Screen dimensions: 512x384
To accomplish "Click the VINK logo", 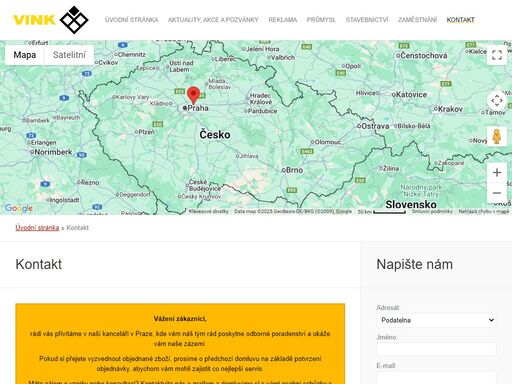I will (51, 20).
